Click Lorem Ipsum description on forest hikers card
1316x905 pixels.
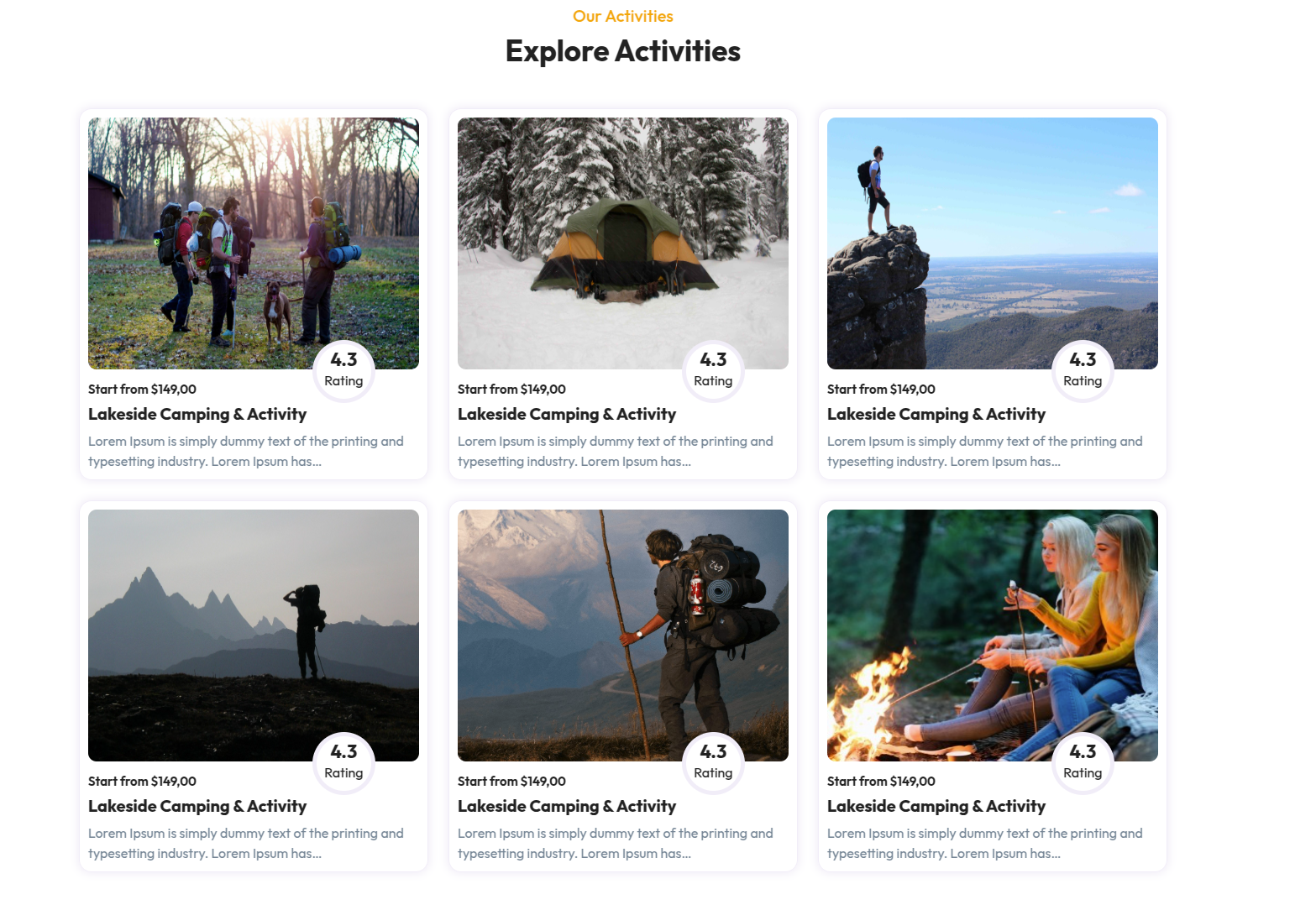pos(246,452)
